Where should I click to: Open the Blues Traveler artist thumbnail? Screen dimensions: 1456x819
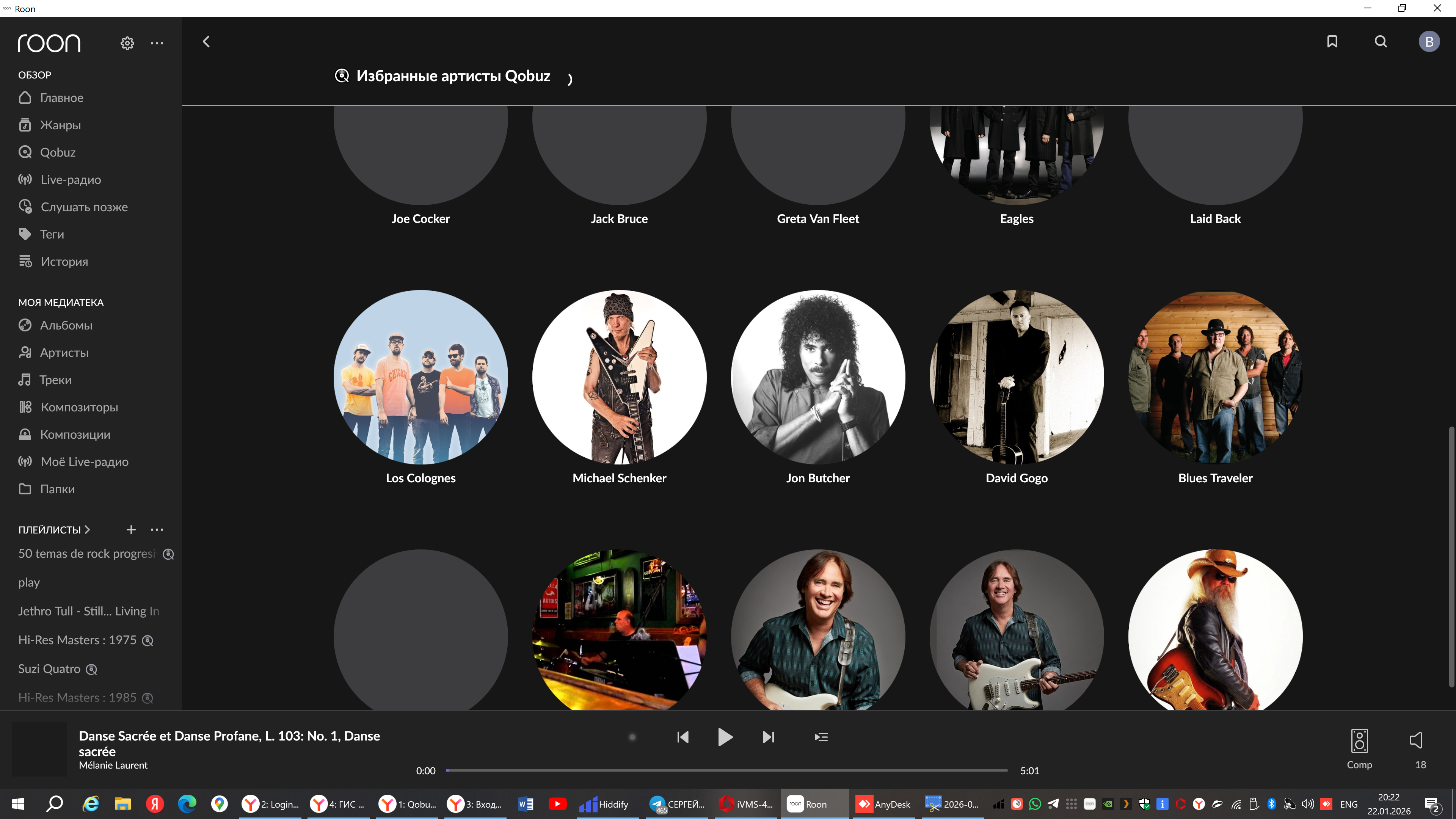tap(1215, 377)
